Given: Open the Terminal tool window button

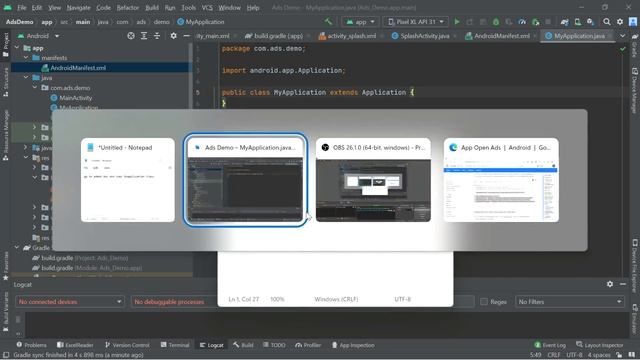Looking at the screenshot, I should pos(175,345).
